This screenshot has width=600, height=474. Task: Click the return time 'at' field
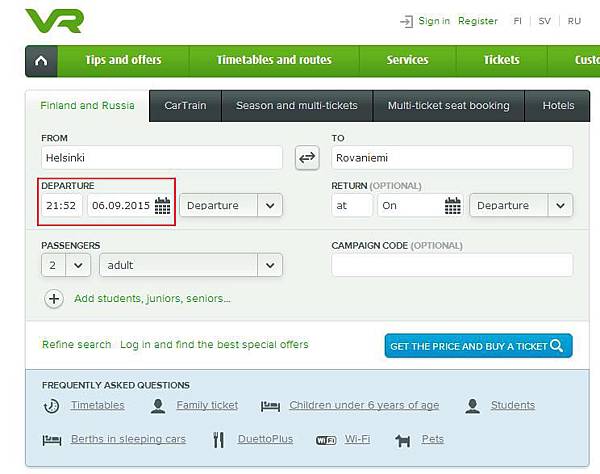352,205
